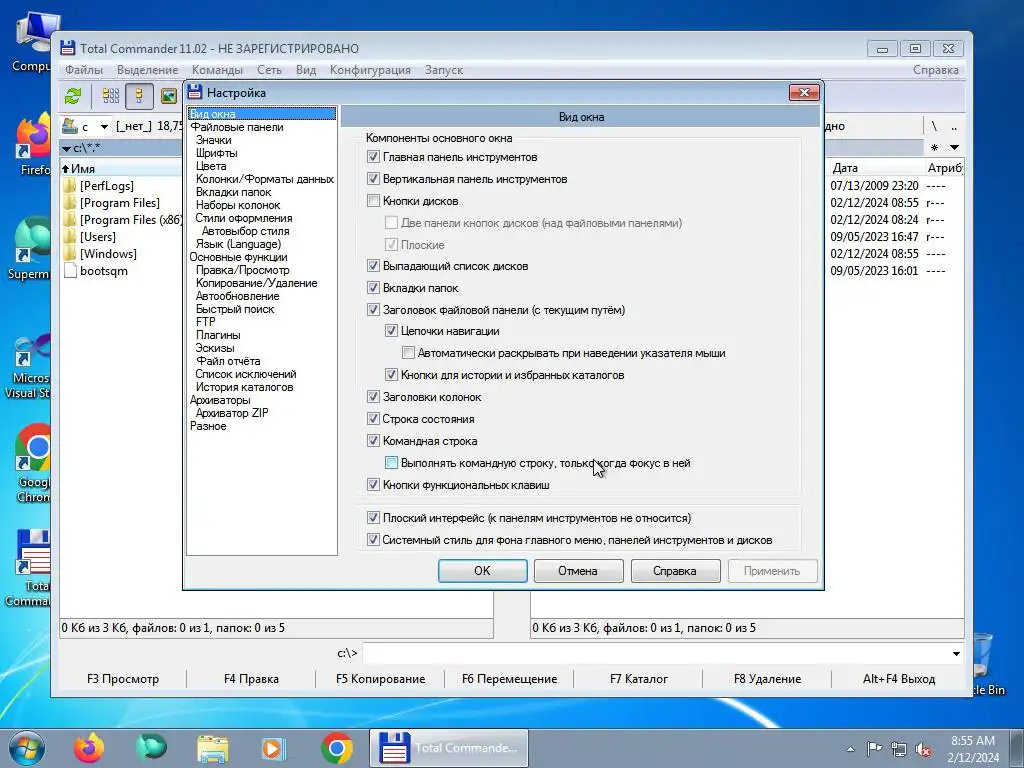
Task: Click the Имя column header
Action: (121, 168)
